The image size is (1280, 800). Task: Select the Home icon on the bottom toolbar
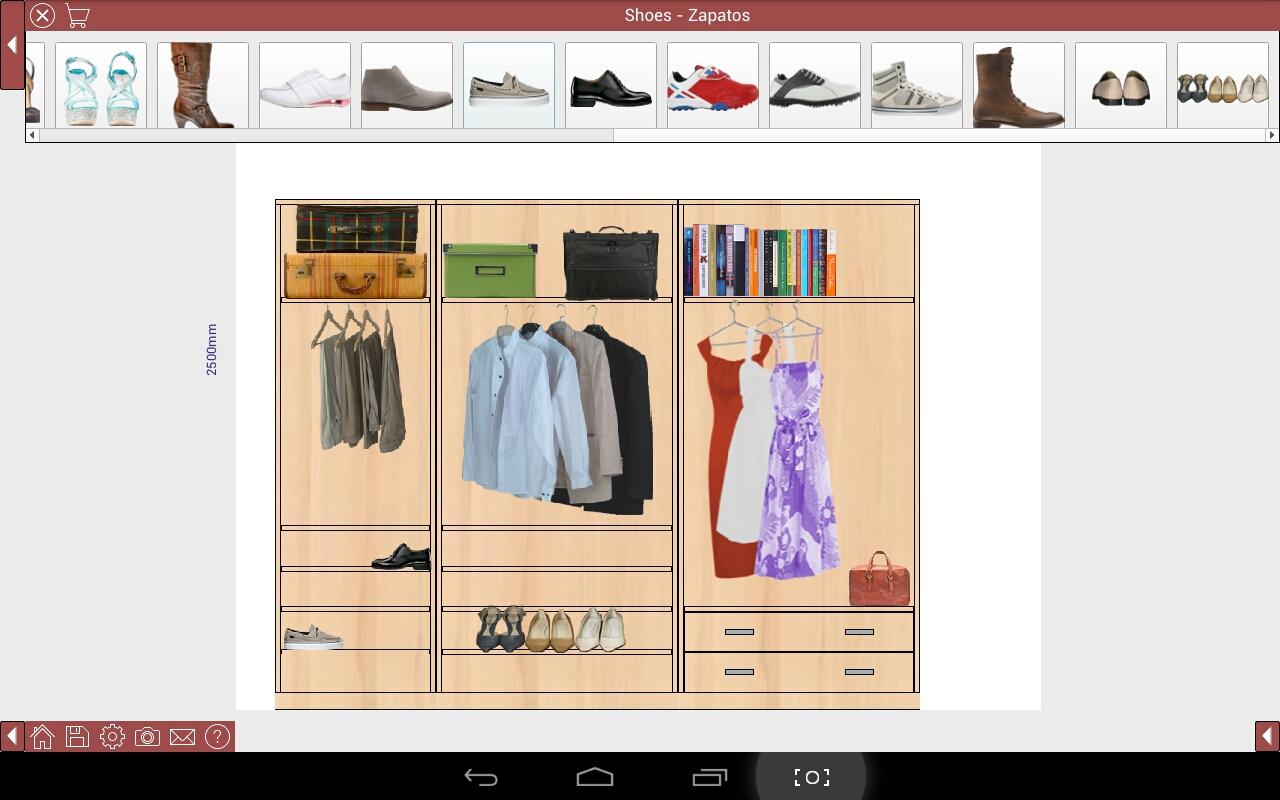click(42, 737)
